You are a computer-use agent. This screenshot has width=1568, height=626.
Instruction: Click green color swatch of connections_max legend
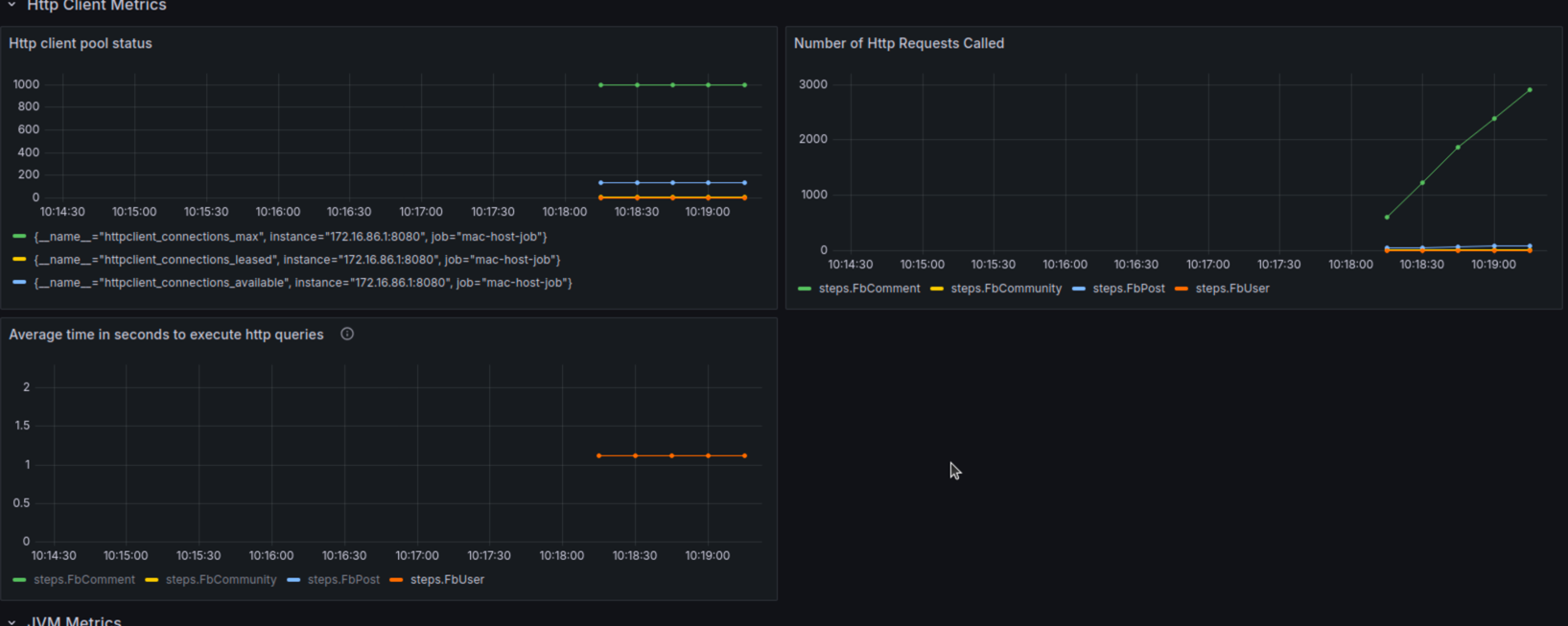point(19,236)
